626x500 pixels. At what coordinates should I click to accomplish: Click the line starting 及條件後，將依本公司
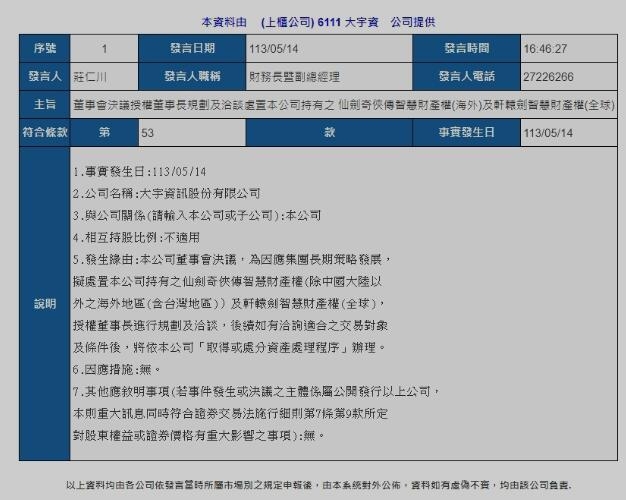[x=229, y=347]
